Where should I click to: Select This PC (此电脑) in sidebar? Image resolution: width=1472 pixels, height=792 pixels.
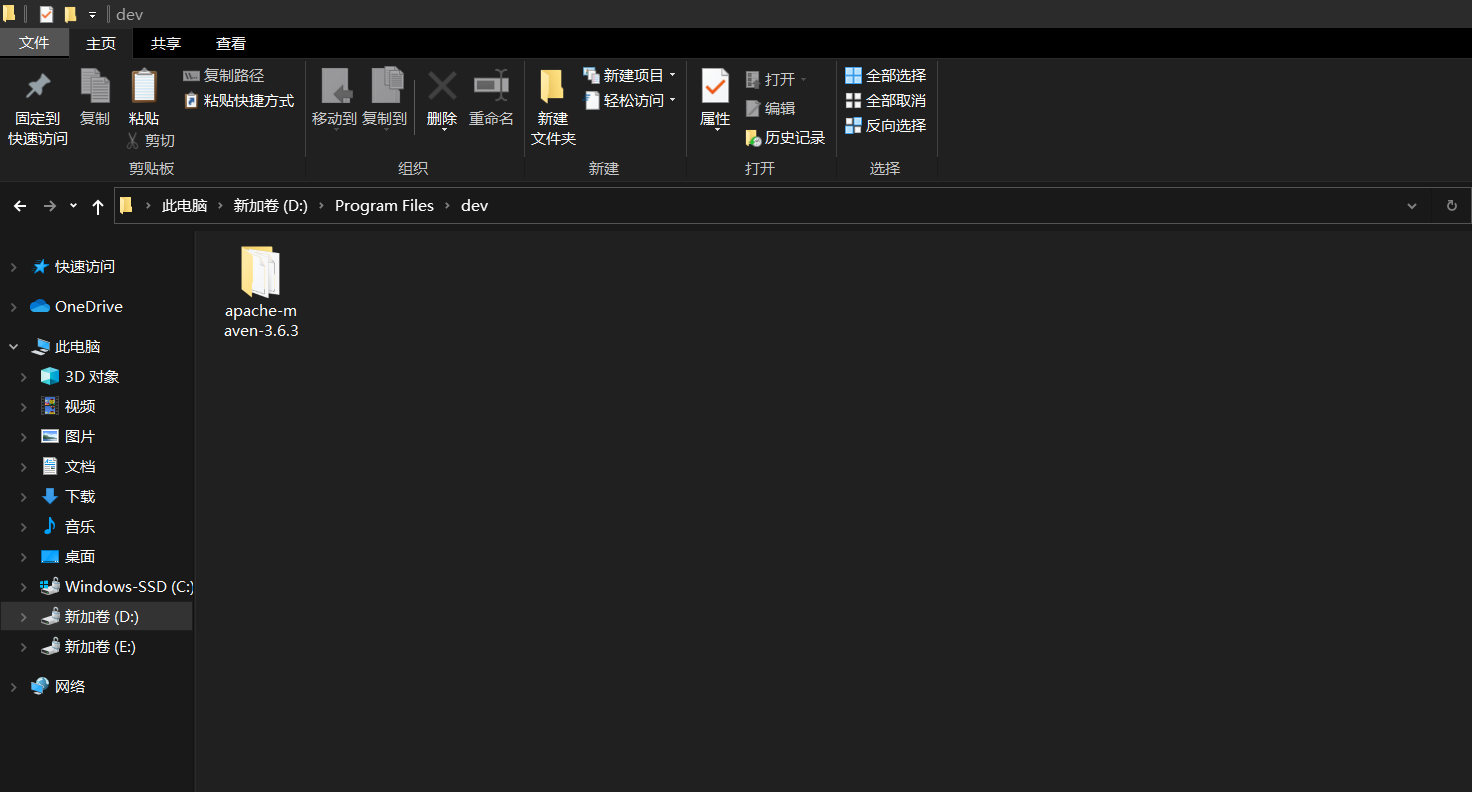[77, 347]
